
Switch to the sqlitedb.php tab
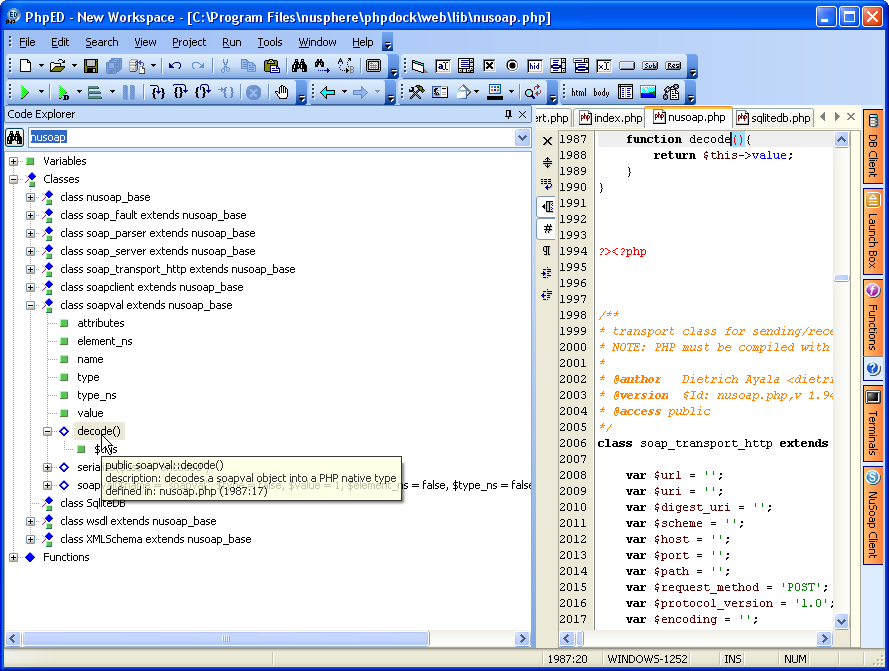(774, 118)
